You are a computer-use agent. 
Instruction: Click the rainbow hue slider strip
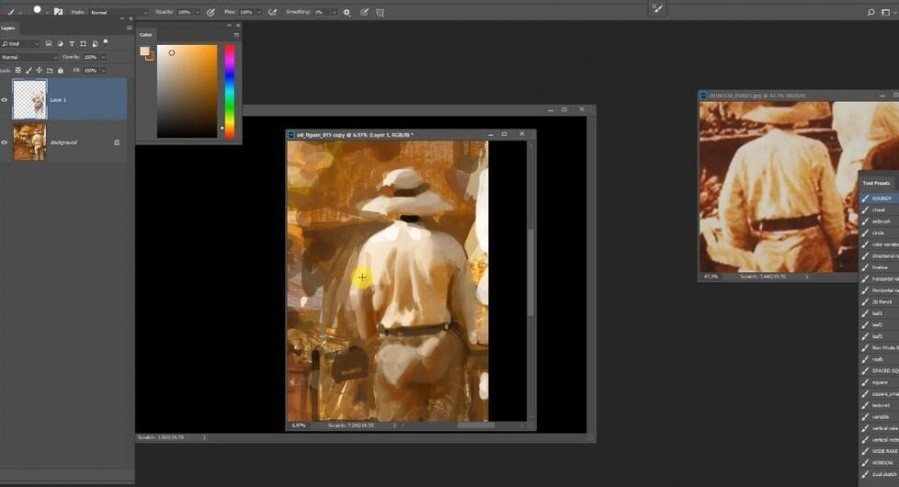pyautogui.click(x=229, y=91)
